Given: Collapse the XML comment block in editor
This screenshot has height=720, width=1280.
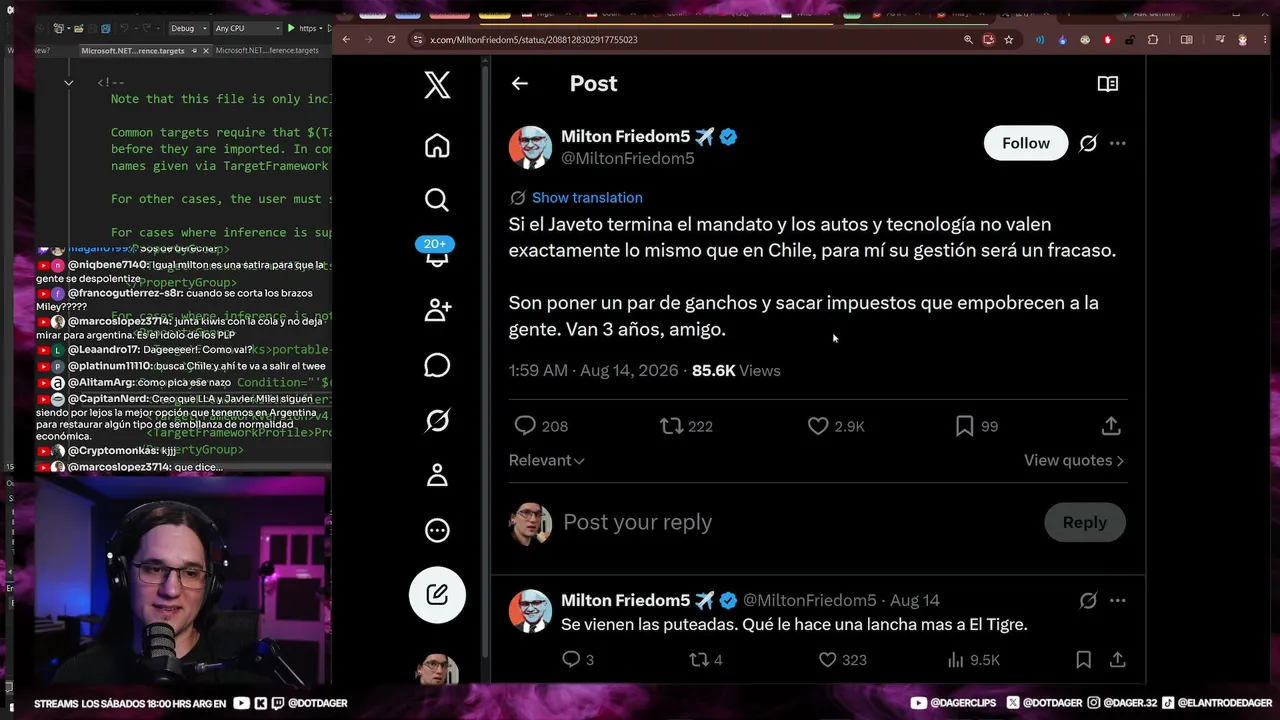Looking at the screenshot, I should 69,83.
